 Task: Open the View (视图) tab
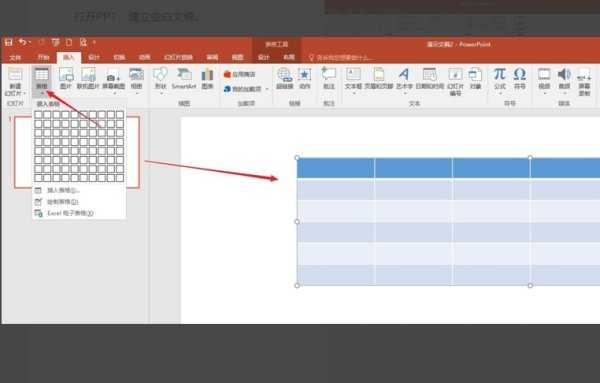tap(238, 57)
